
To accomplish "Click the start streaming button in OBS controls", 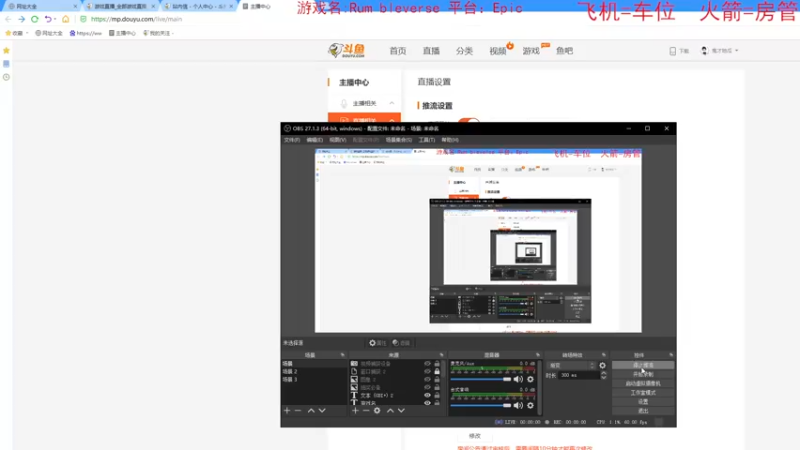I will (643, 365).
